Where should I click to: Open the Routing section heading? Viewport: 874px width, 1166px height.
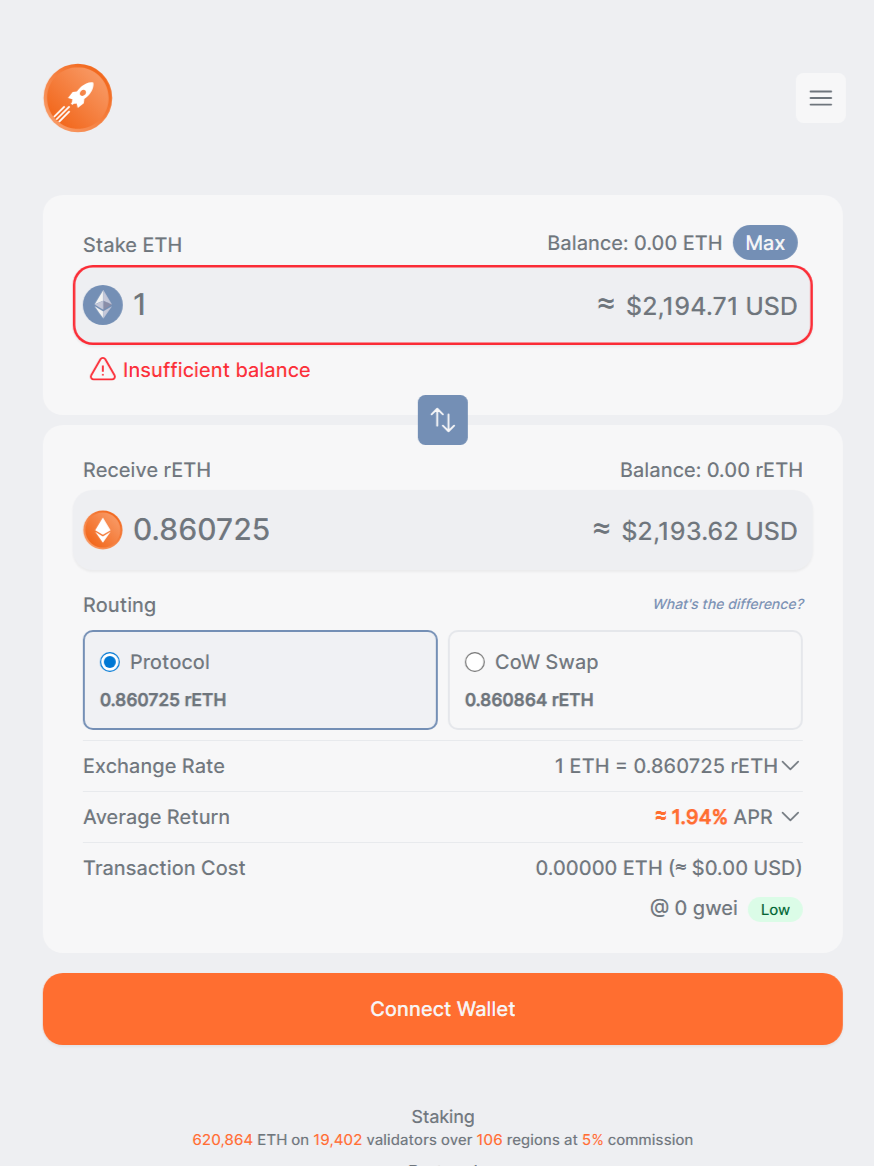(119, 605)
